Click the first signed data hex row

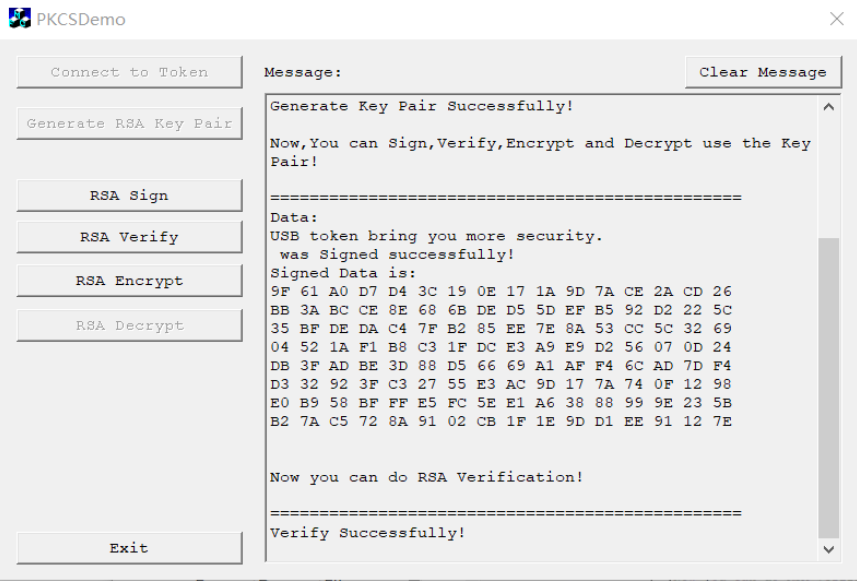click(501, 291)
